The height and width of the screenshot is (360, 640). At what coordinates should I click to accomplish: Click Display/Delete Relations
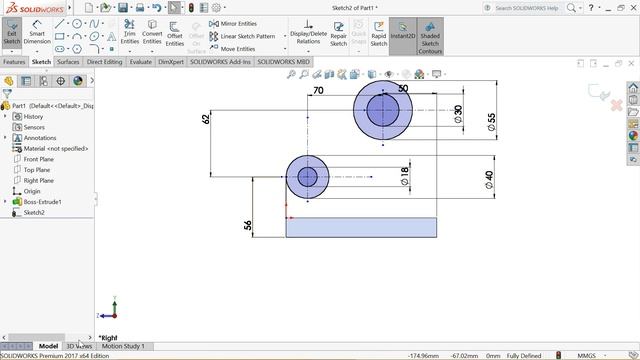point(308,32)
